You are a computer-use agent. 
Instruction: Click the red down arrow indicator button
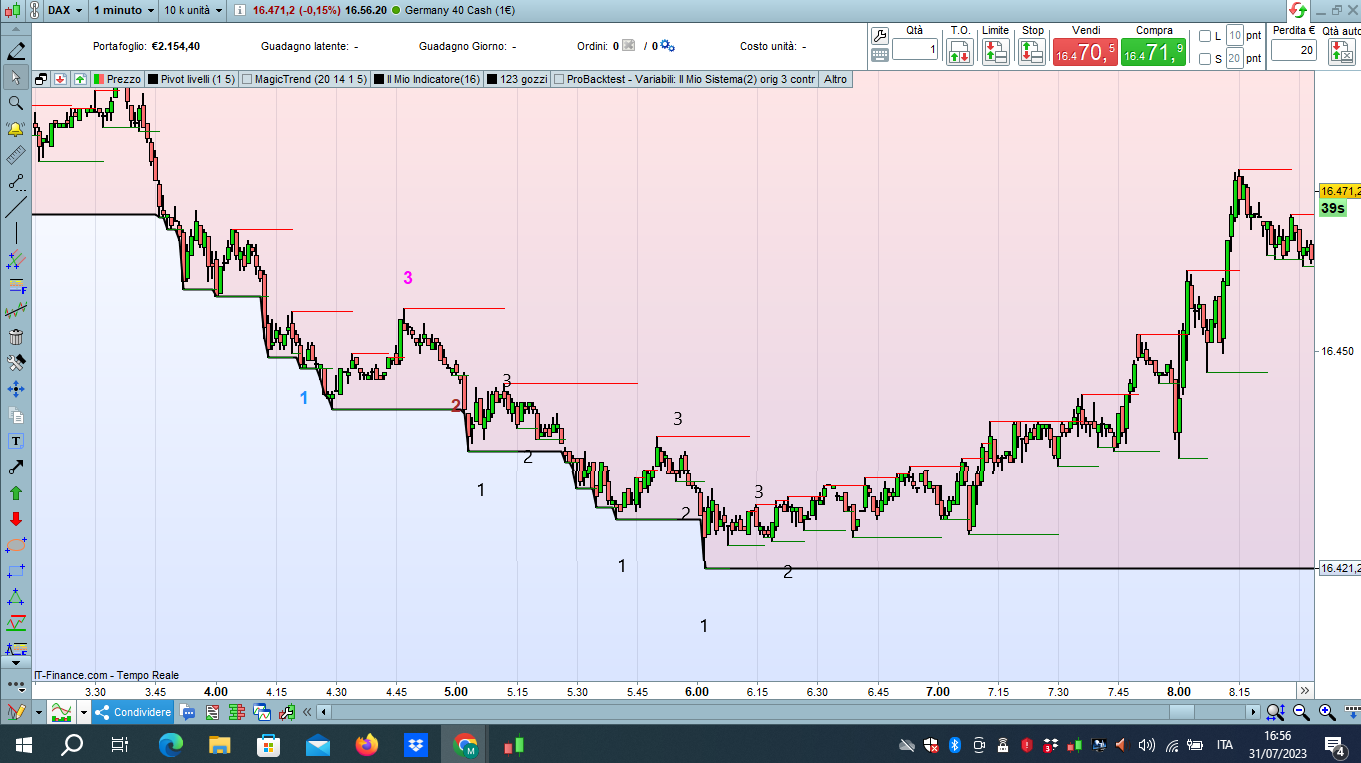click(x=61, y=79)
